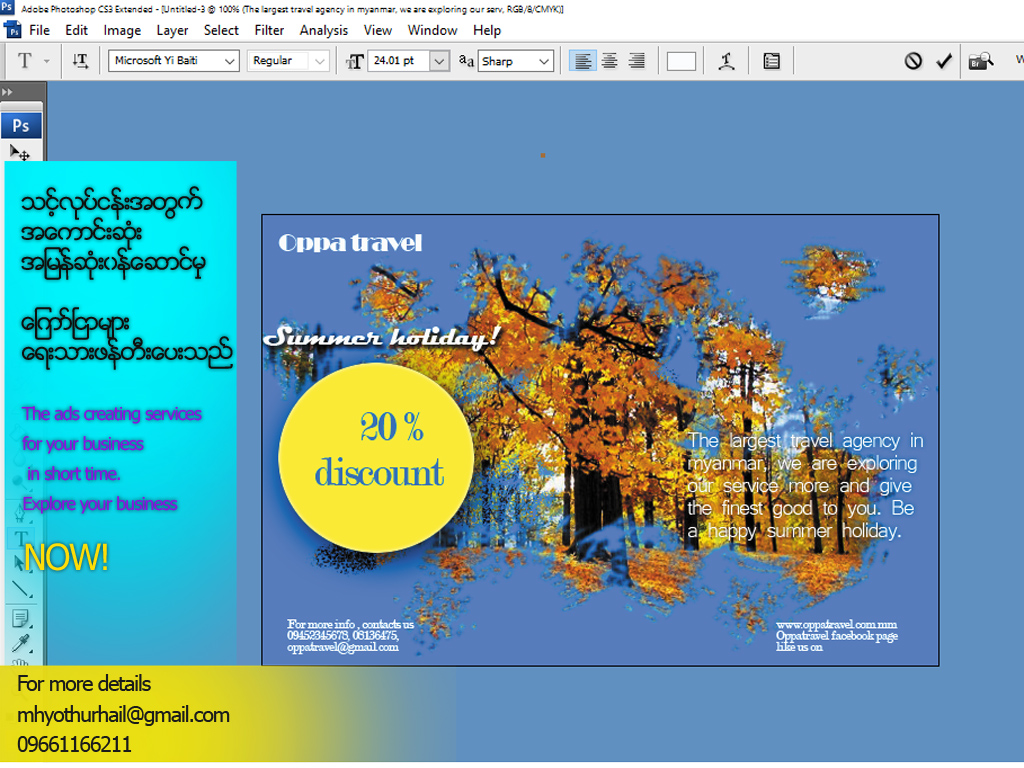Screen dimensions: 1024x768
Task: Cancel the current text edit
Action: tap(914, 60)
